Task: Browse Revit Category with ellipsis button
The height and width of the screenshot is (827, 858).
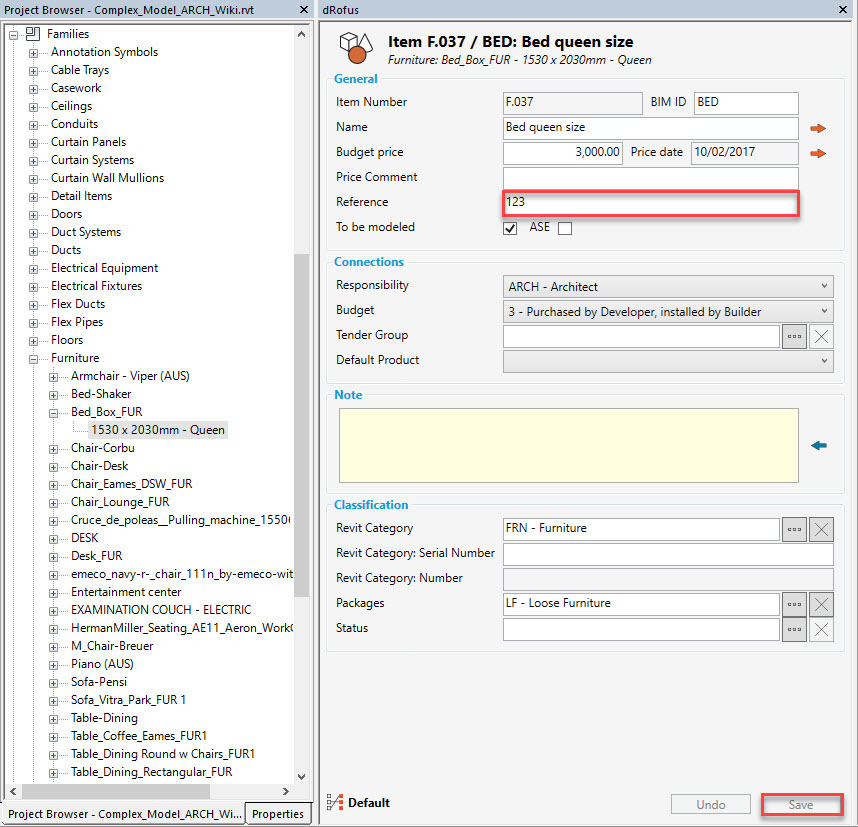Action: (794, 529)
